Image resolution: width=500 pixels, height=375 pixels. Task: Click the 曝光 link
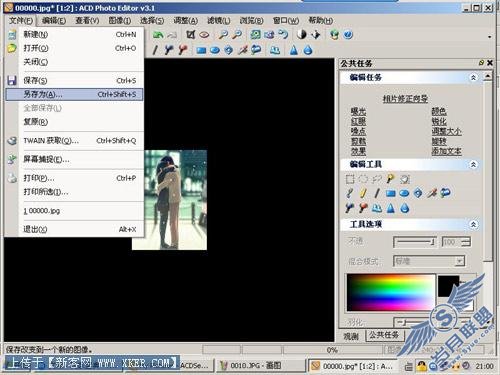(x=358, y=111)
